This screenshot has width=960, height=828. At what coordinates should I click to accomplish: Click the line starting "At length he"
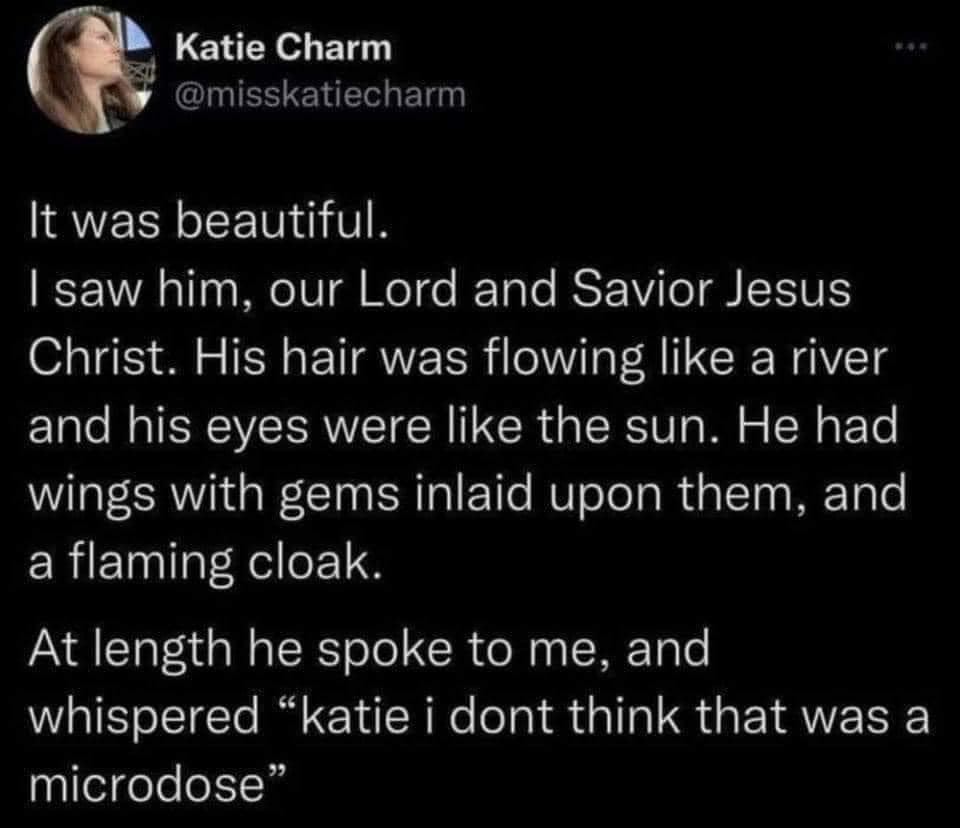pyautogui.click(x=369, y=649)
